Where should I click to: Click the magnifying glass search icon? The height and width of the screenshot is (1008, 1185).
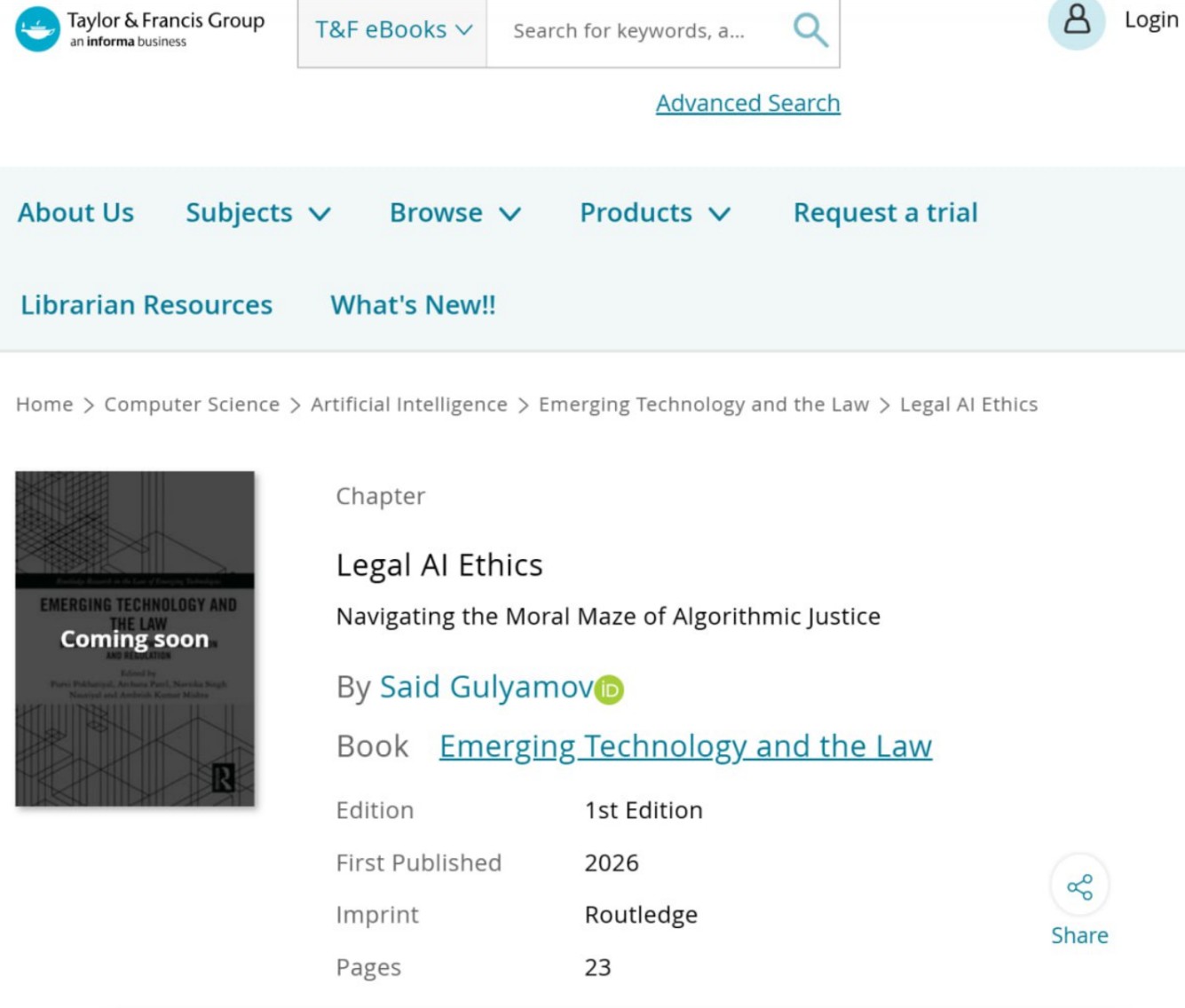coord(810,30)
